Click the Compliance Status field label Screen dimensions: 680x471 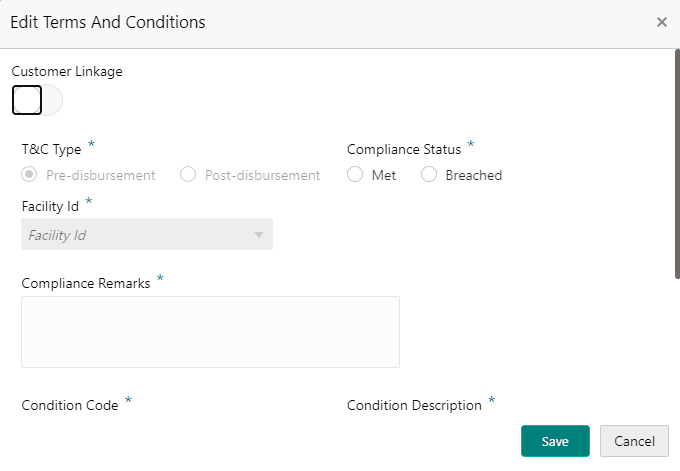coord(404,149)
